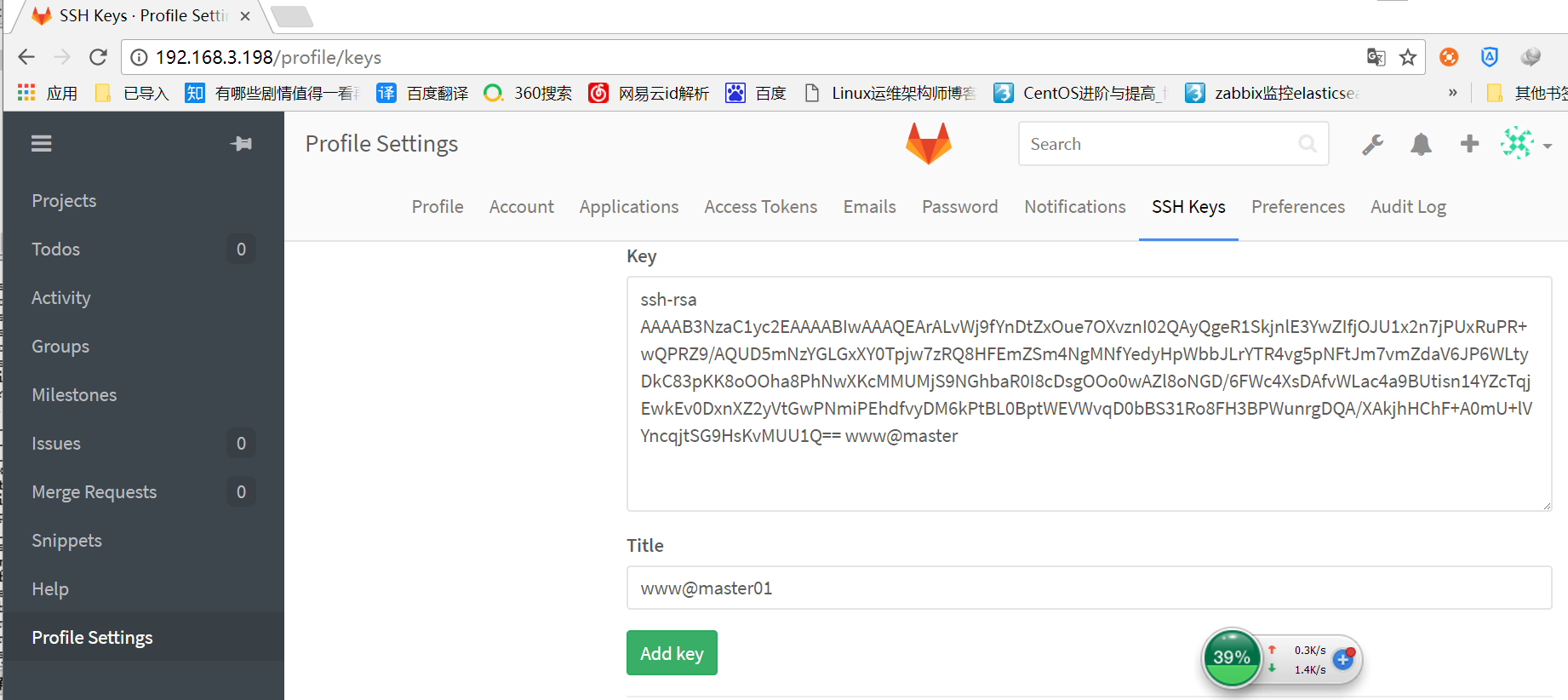Click the browser forward arrow
Image resolution: width=1568 pixels, height=700 pixels.
pyautogui.click(x=62, y=57)
